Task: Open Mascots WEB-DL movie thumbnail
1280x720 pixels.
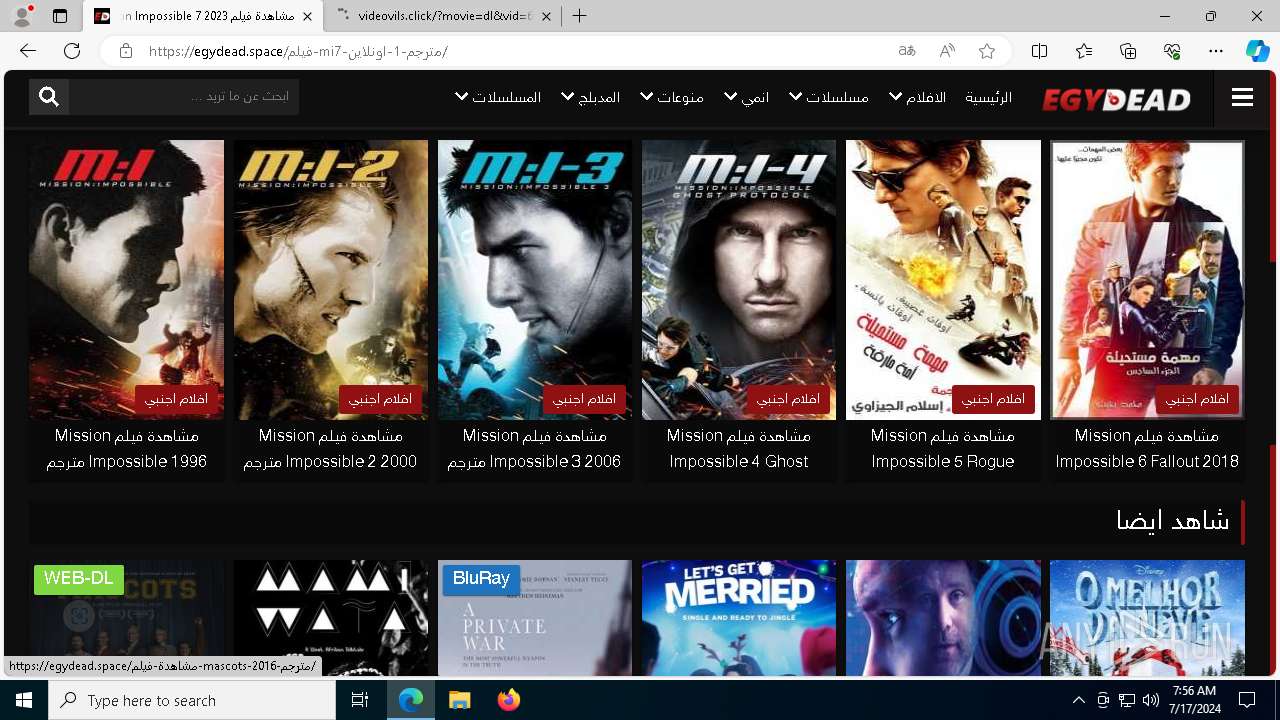Action: click(x=126, y=618)
